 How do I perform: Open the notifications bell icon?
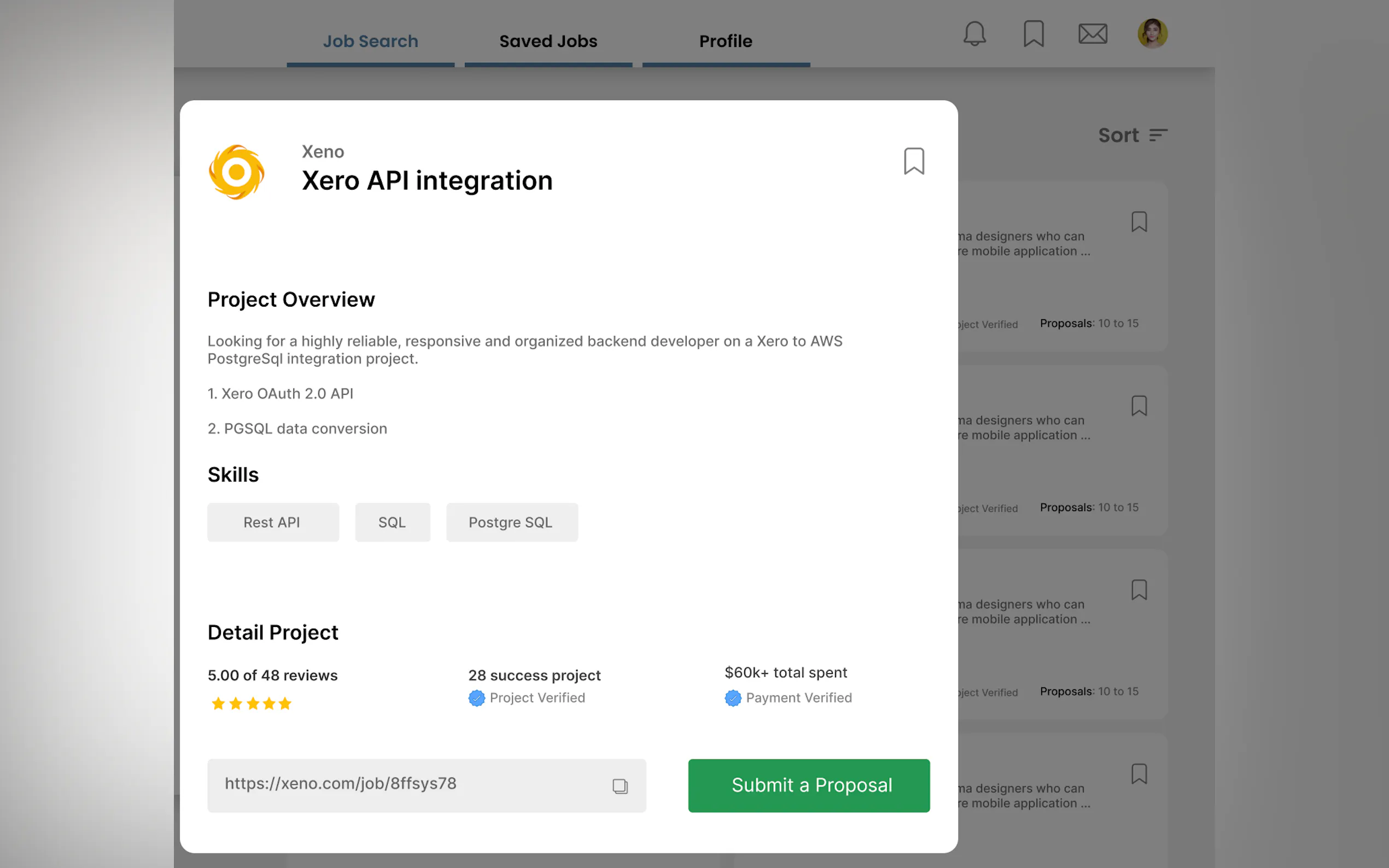pyautogui.click(x=974, y=33)
